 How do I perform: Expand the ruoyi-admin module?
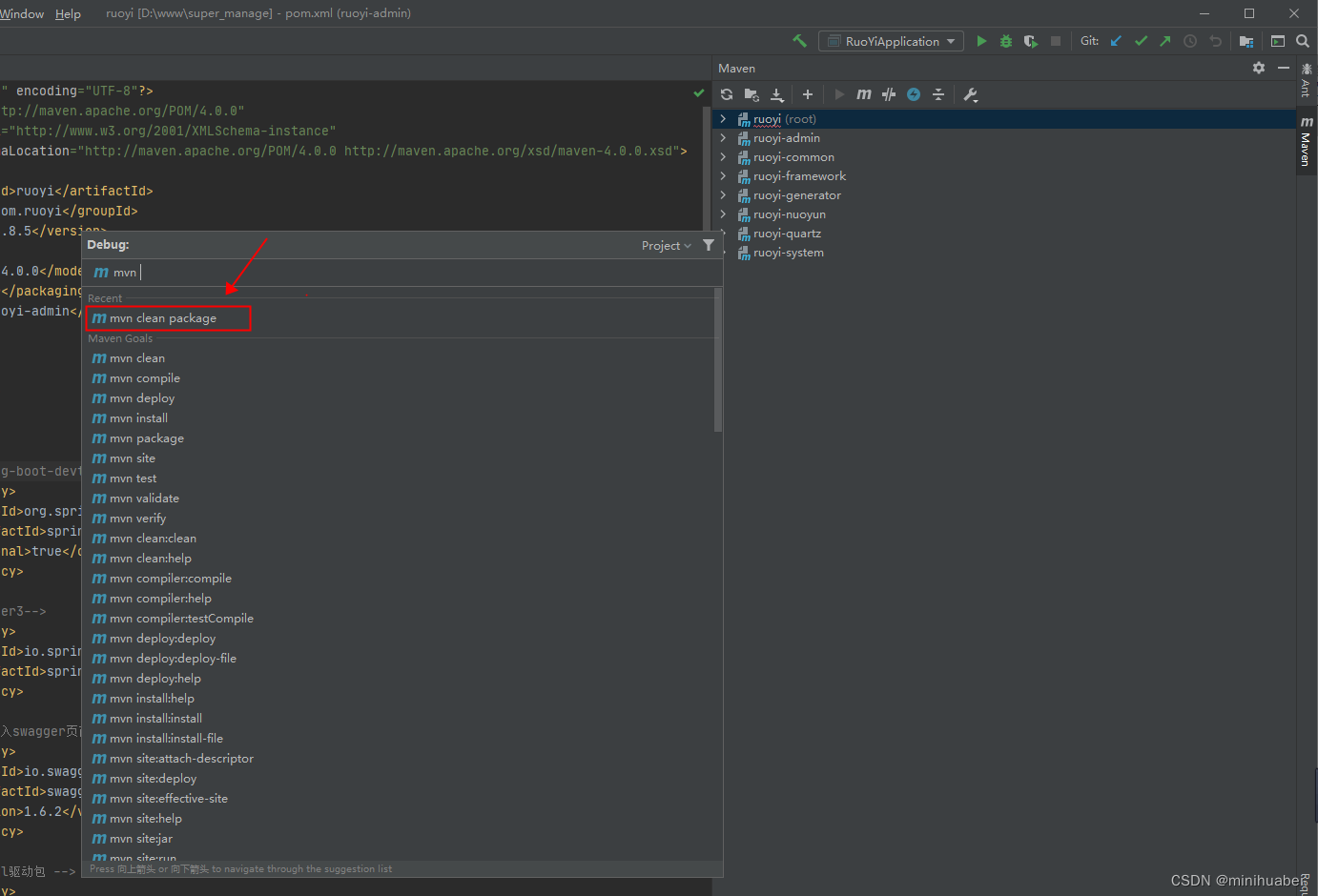(x=723, y=138)
